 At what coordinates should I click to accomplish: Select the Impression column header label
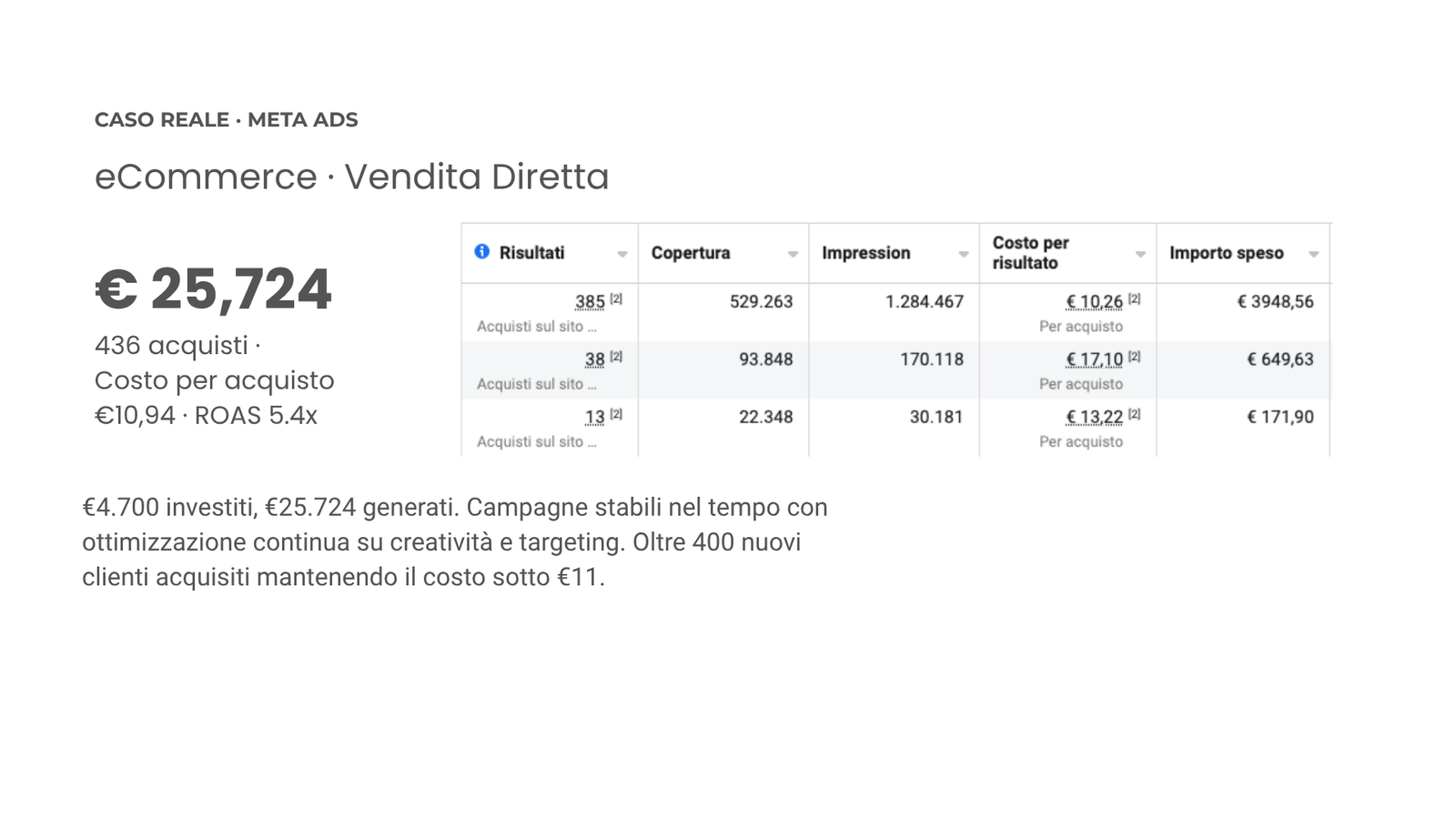point(865,253)
